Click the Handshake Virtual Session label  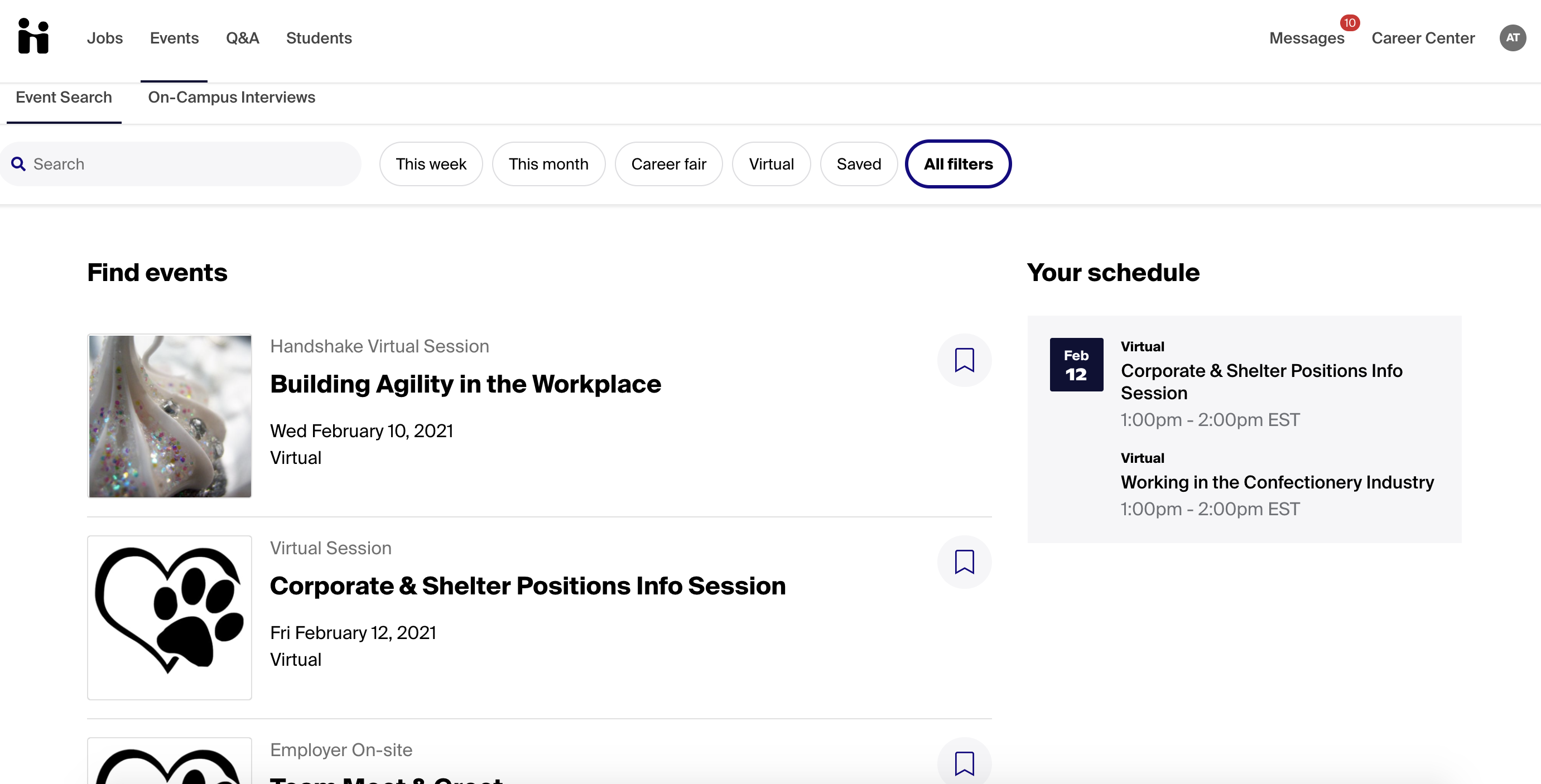[379, 346]
